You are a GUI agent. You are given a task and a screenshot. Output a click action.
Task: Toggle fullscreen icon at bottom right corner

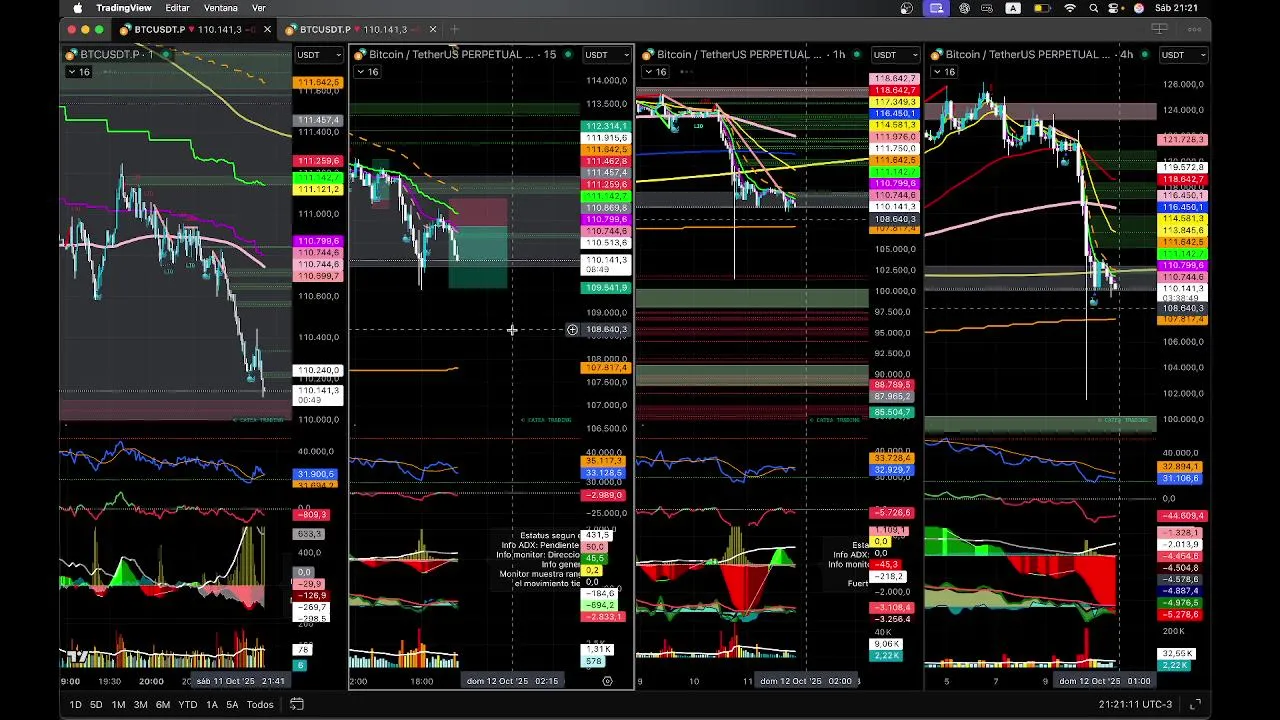[x=1195, y=704]
